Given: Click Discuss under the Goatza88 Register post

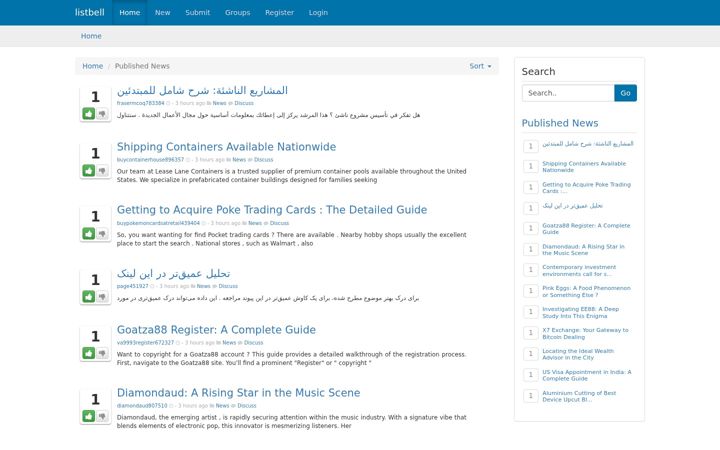Looking at the screenshot, I should click(253, 343).
